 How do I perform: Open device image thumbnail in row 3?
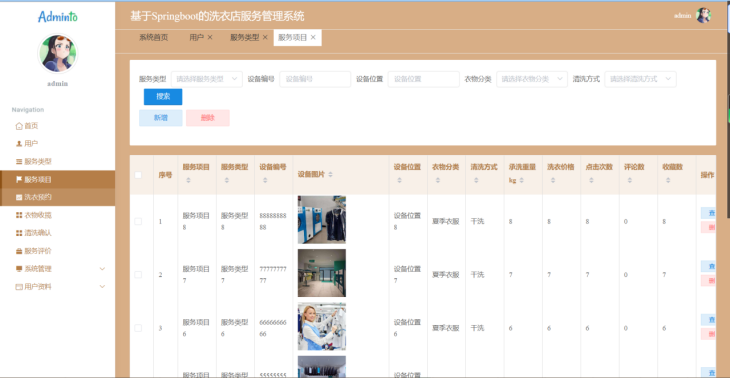[x=322, y=326]
